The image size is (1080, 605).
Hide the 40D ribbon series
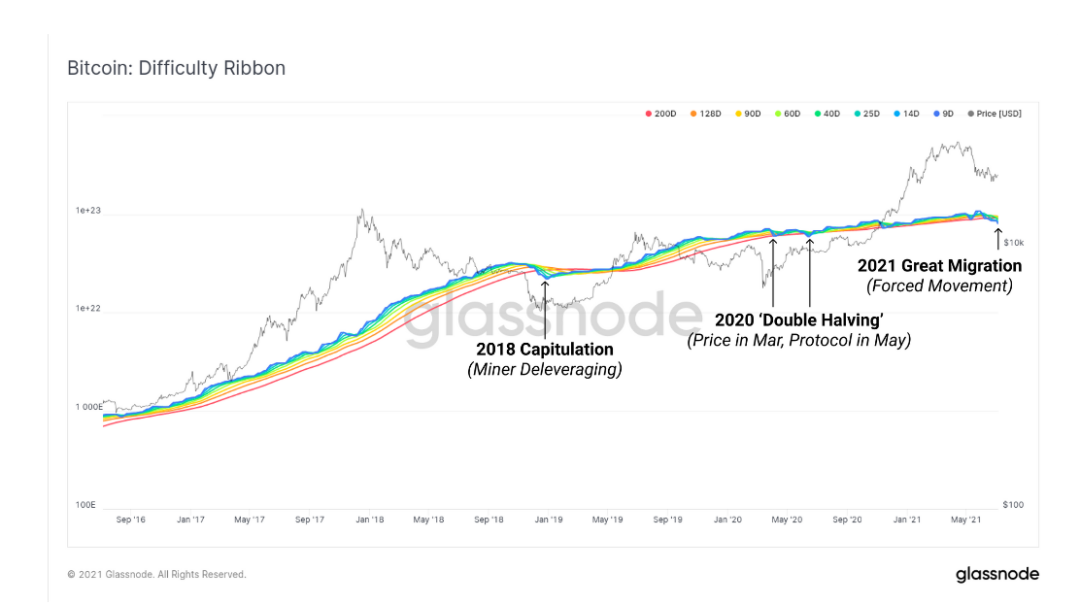coord(827,114)
